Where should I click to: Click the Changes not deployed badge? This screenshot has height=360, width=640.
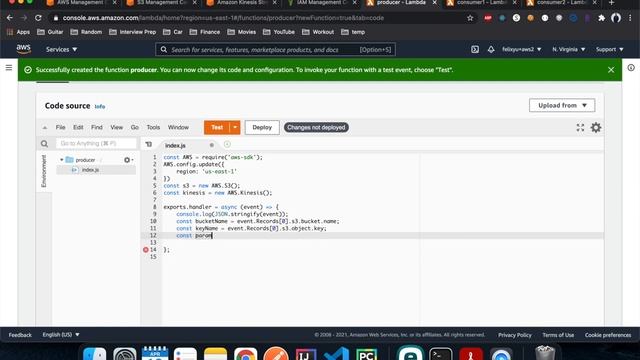316,127
